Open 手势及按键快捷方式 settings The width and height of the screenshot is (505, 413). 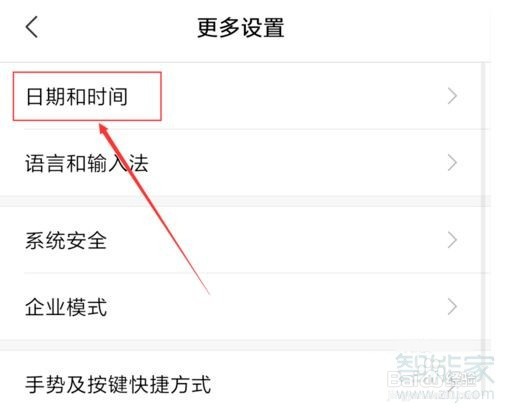pos(245,383)
